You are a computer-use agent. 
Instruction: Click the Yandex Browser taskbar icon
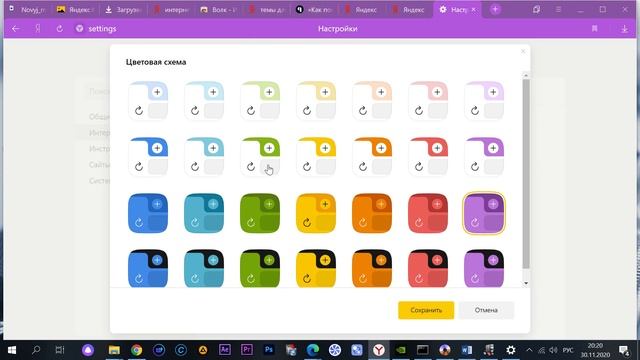coord(379,350)
